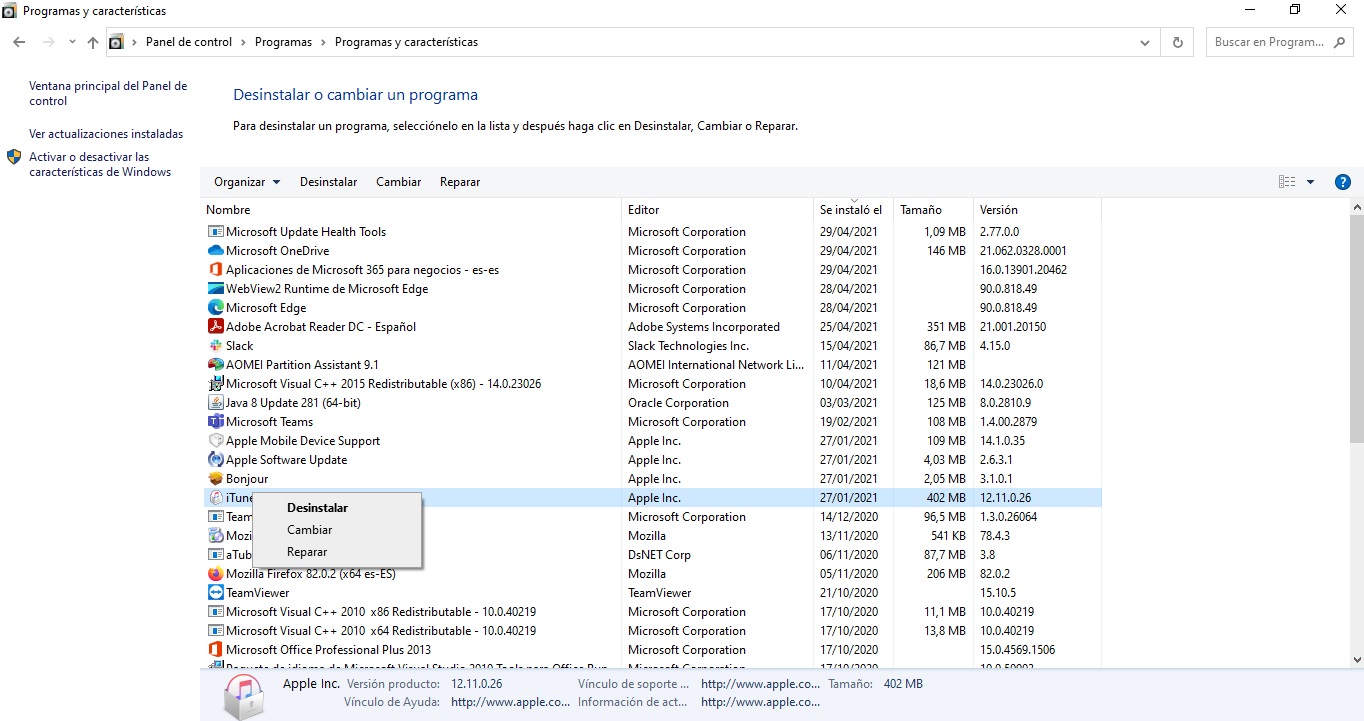The image size is (1364, 721).
Task: Click the Java 8 Update 281 icon
Action: tap(215, 403)
